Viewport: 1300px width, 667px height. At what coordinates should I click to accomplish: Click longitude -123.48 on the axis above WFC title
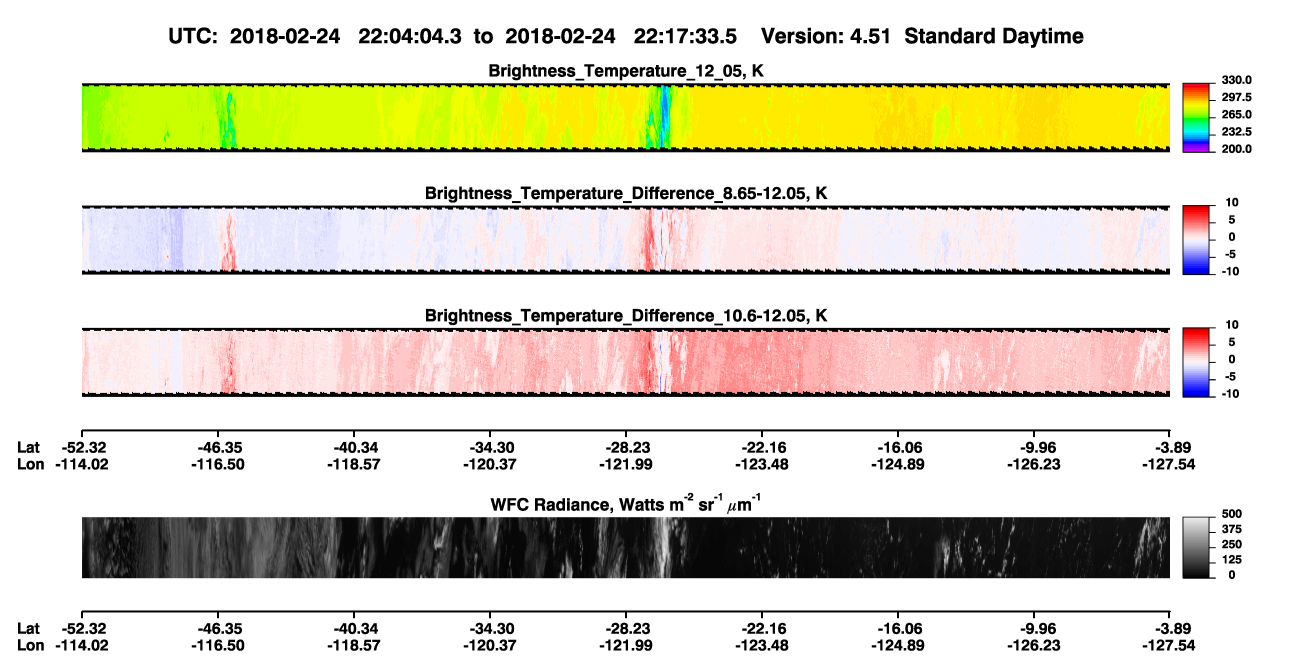point(762,464)
